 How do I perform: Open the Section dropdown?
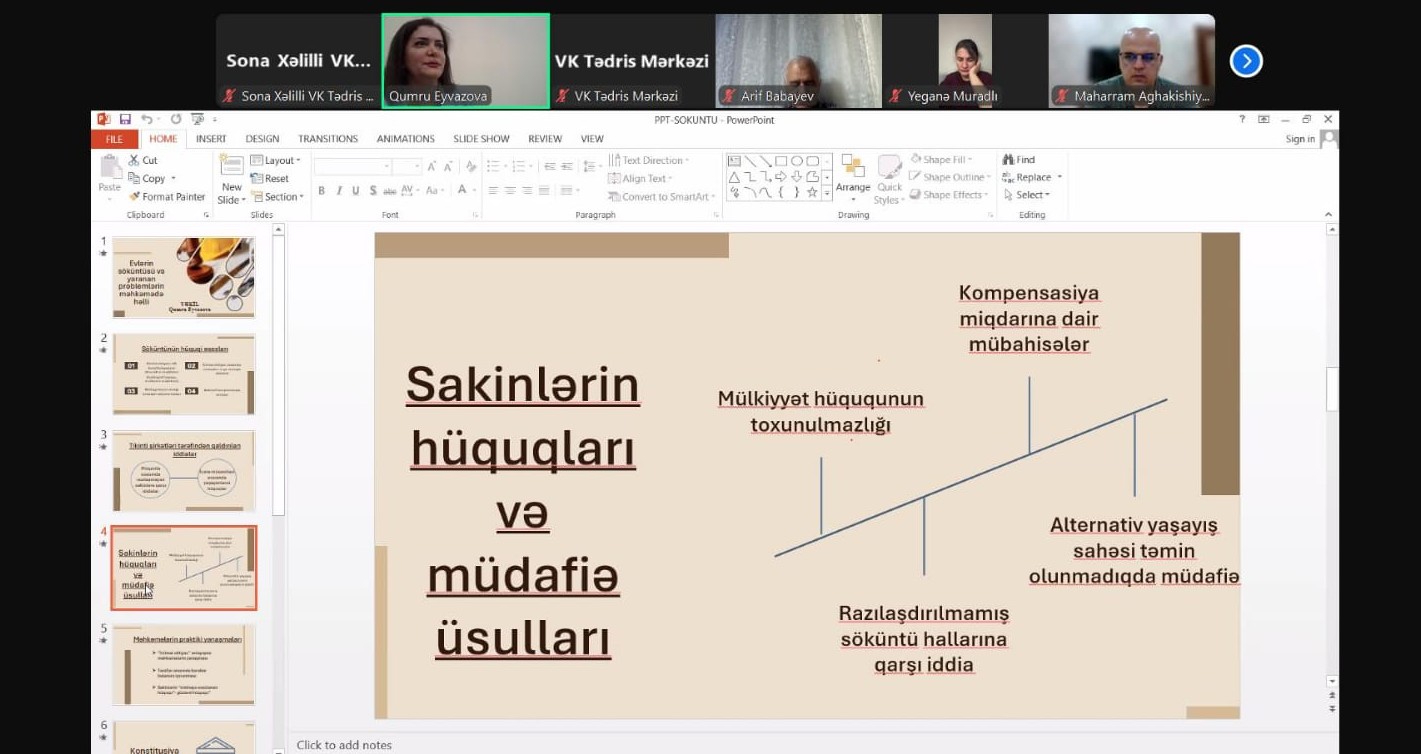(x=277, y=197)
